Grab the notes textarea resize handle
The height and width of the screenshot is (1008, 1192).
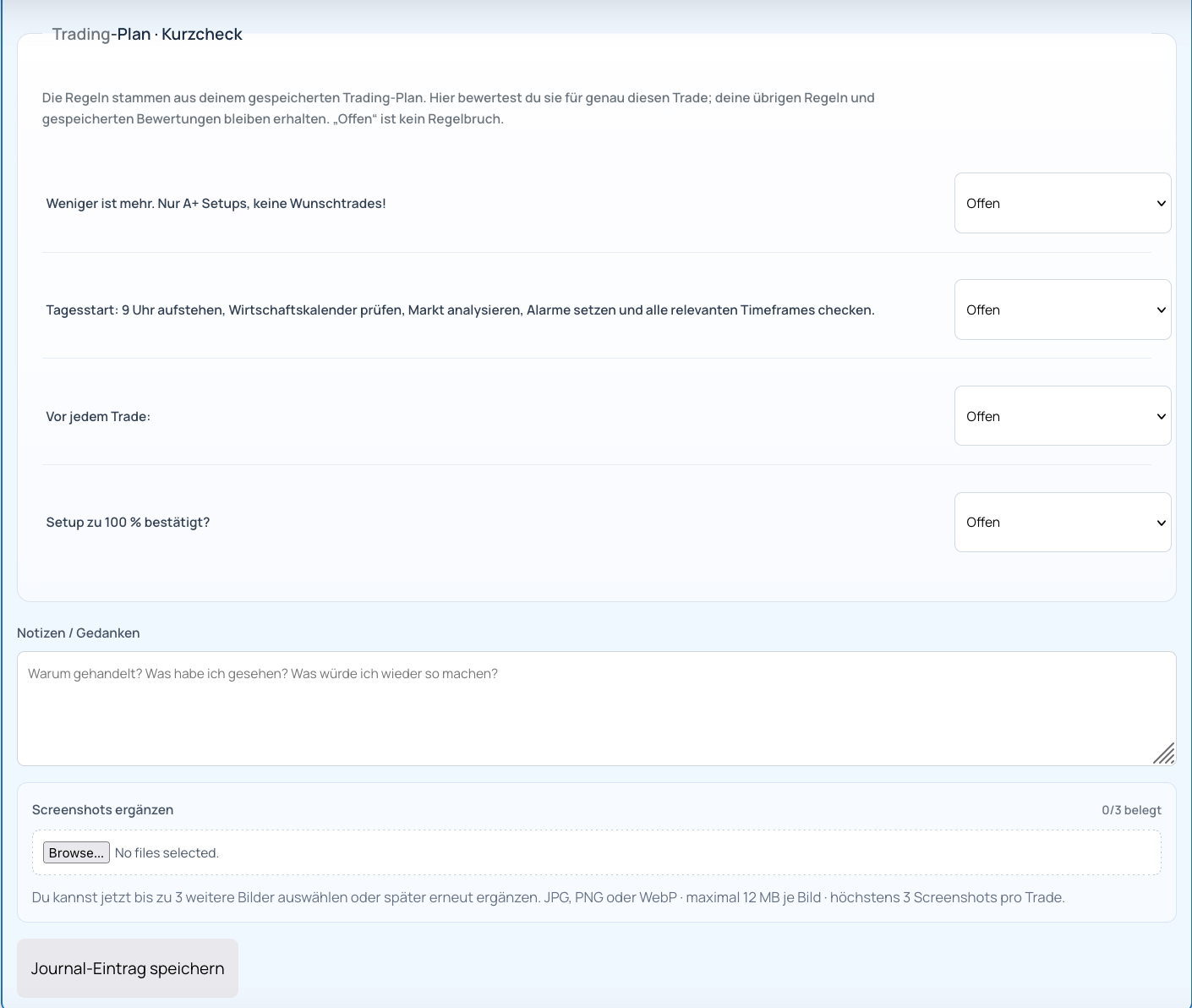pyautogui.click(x=1164, y=753)
